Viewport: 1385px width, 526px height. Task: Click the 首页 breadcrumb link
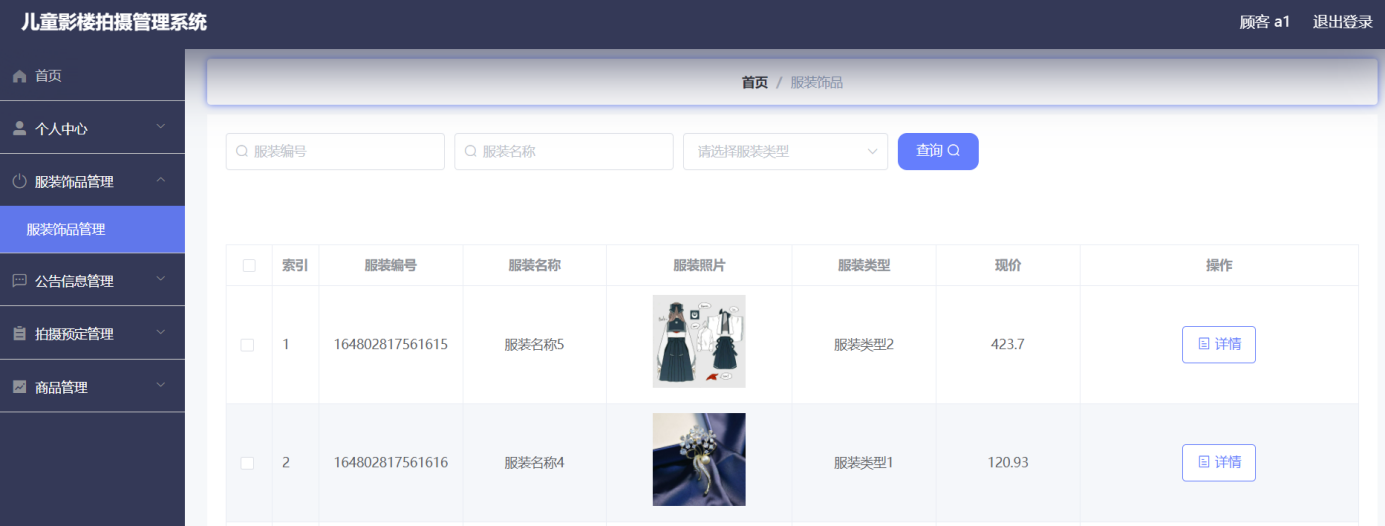click(x=755, y=82)
